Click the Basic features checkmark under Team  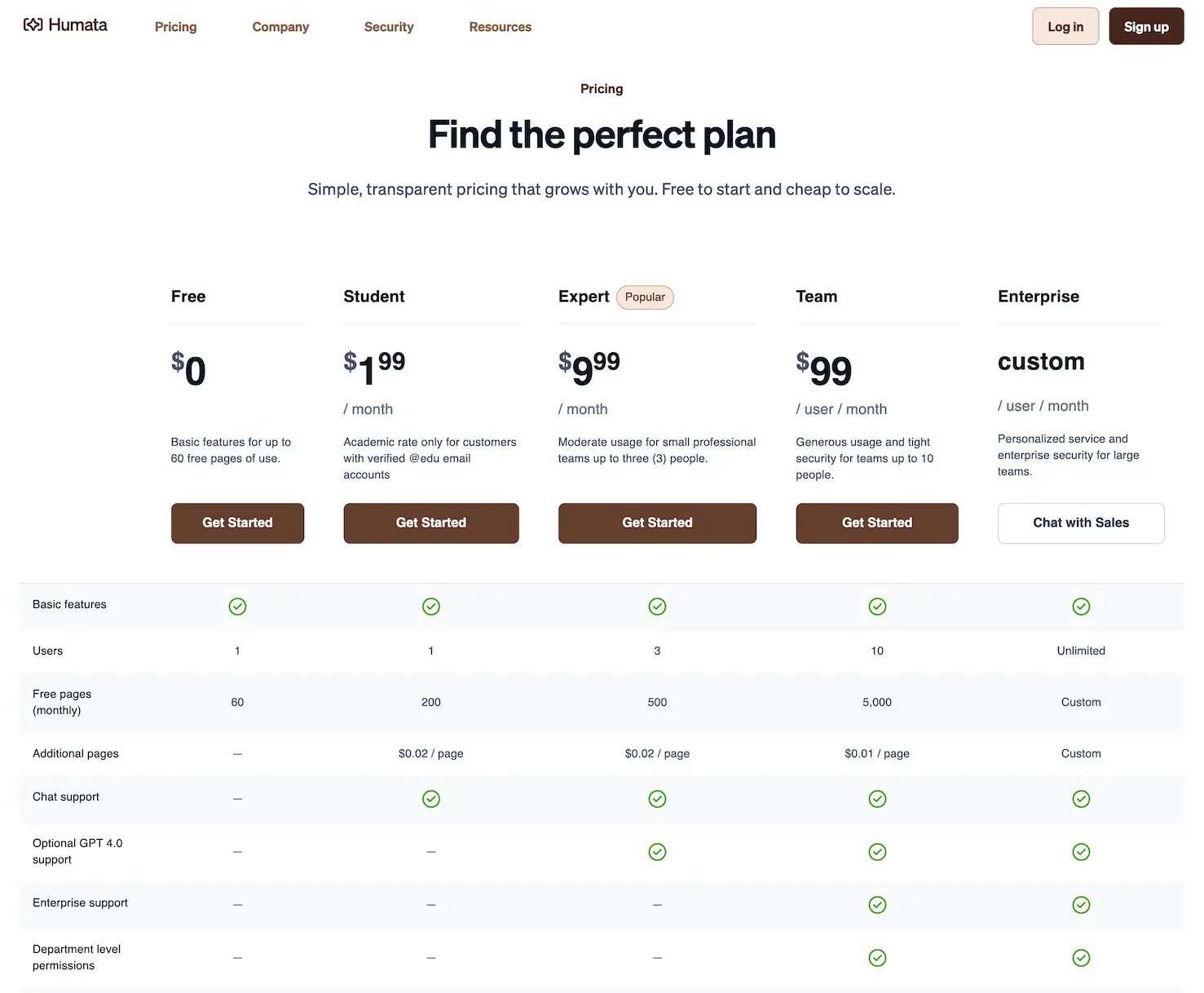point(877,607)
